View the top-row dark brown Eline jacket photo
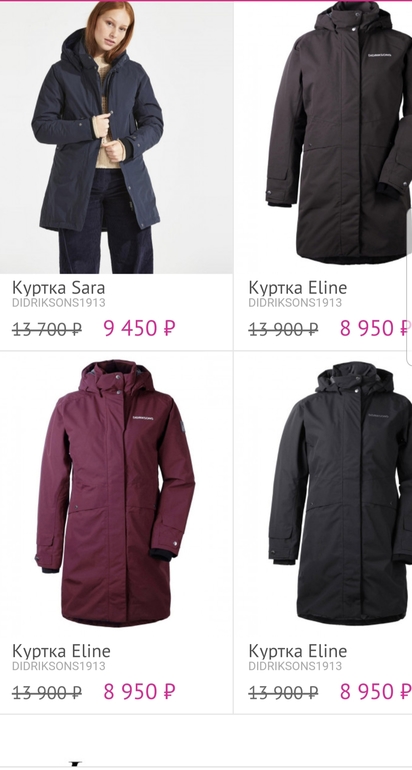 tap(339, 133)
